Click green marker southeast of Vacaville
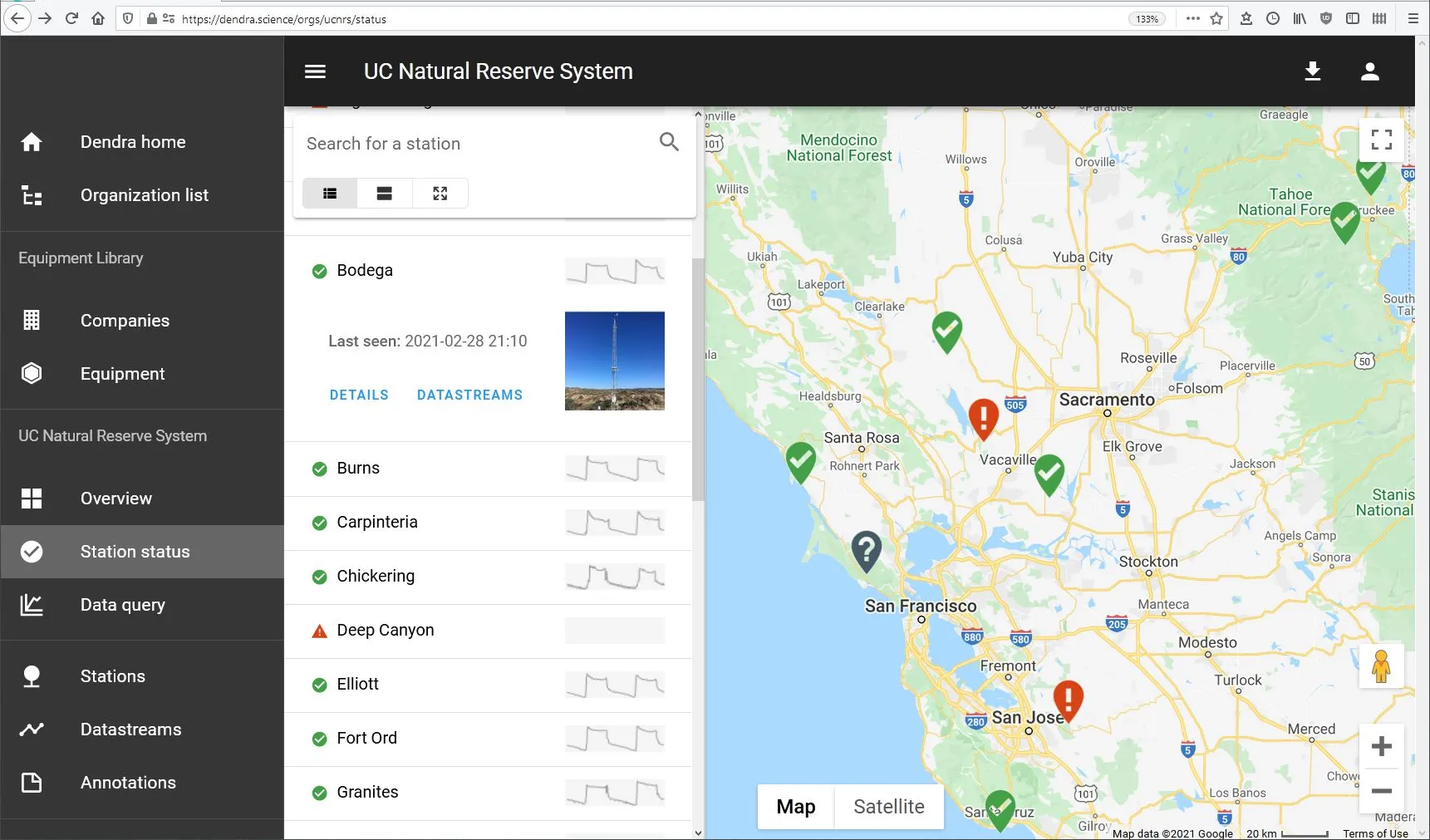1430x840 pixels. pos(1049,474)
